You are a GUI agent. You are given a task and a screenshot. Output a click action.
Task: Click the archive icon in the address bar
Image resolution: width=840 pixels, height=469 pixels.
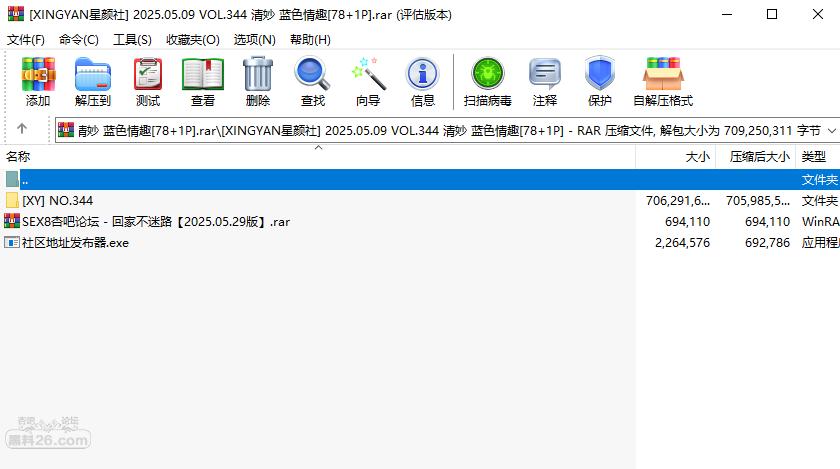66,130
